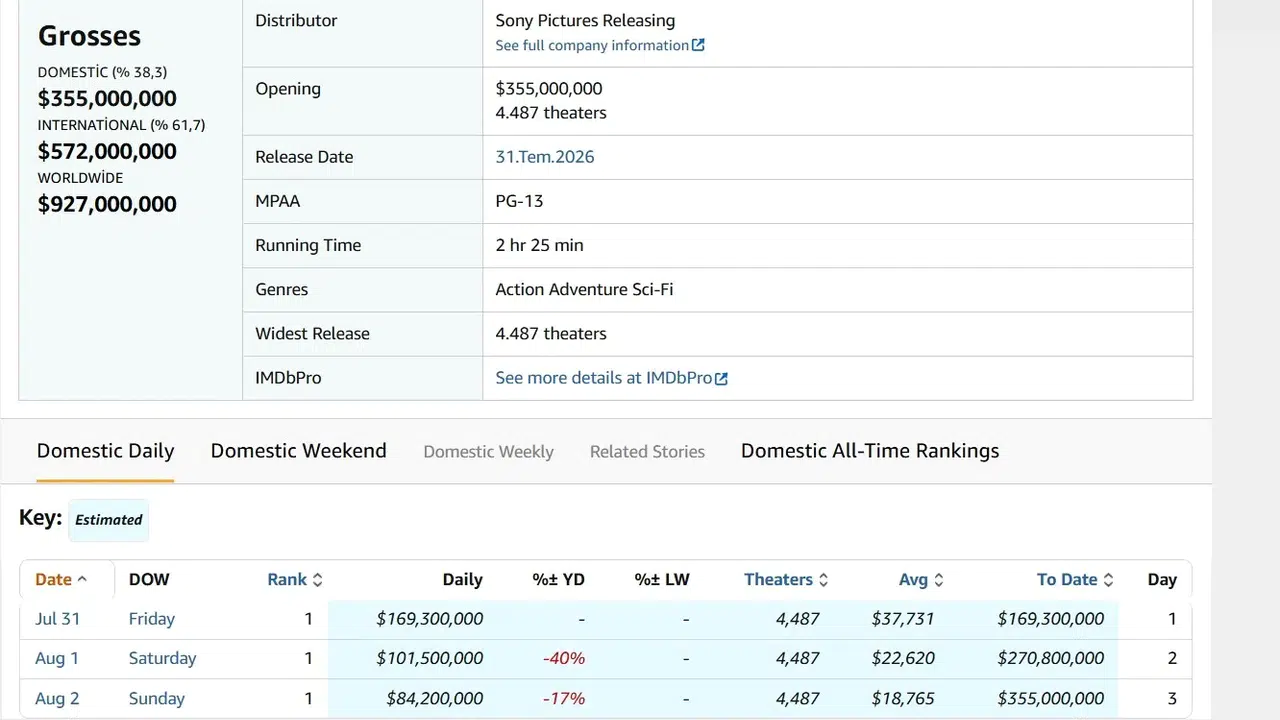This screenshot has width=1280, height=720.
Task: Click external link icon next to IMDbPro details
Action: (722, 378)
